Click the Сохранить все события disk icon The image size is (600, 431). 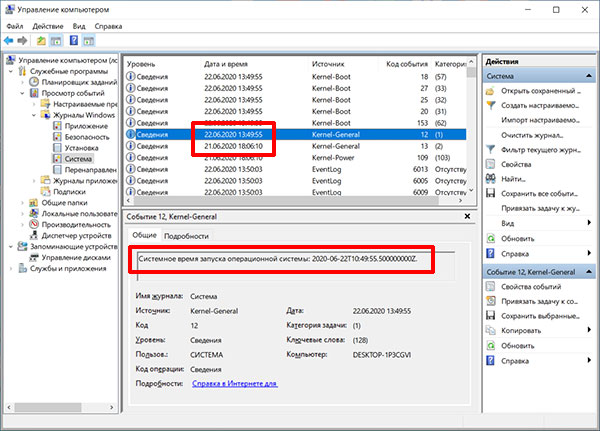click(491, 193)
